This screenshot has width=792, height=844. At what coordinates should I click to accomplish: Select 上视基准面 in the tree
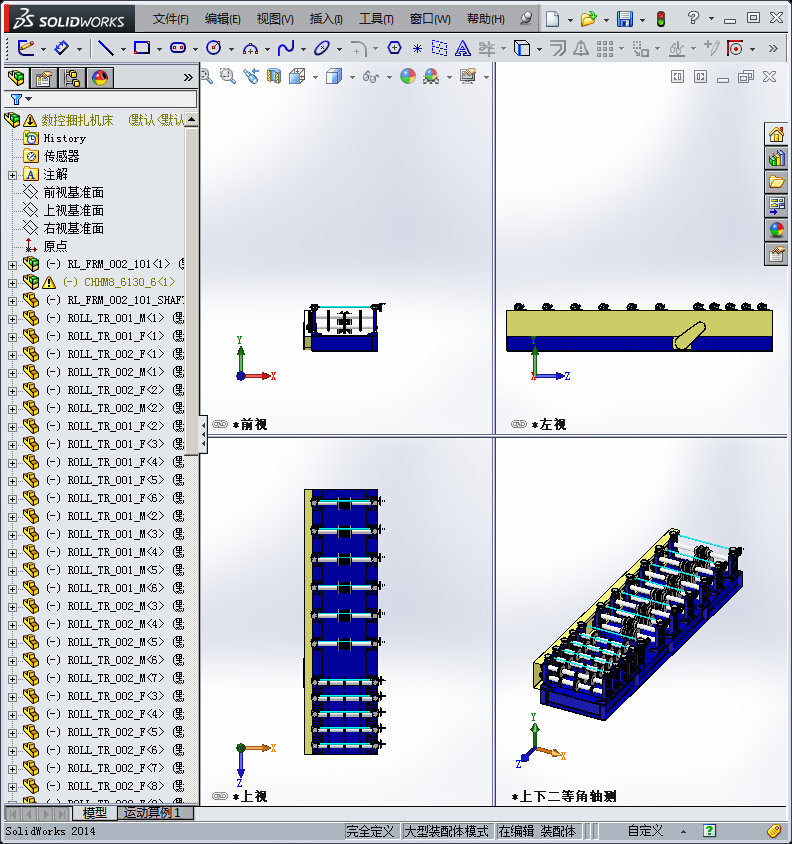(74, 210)
